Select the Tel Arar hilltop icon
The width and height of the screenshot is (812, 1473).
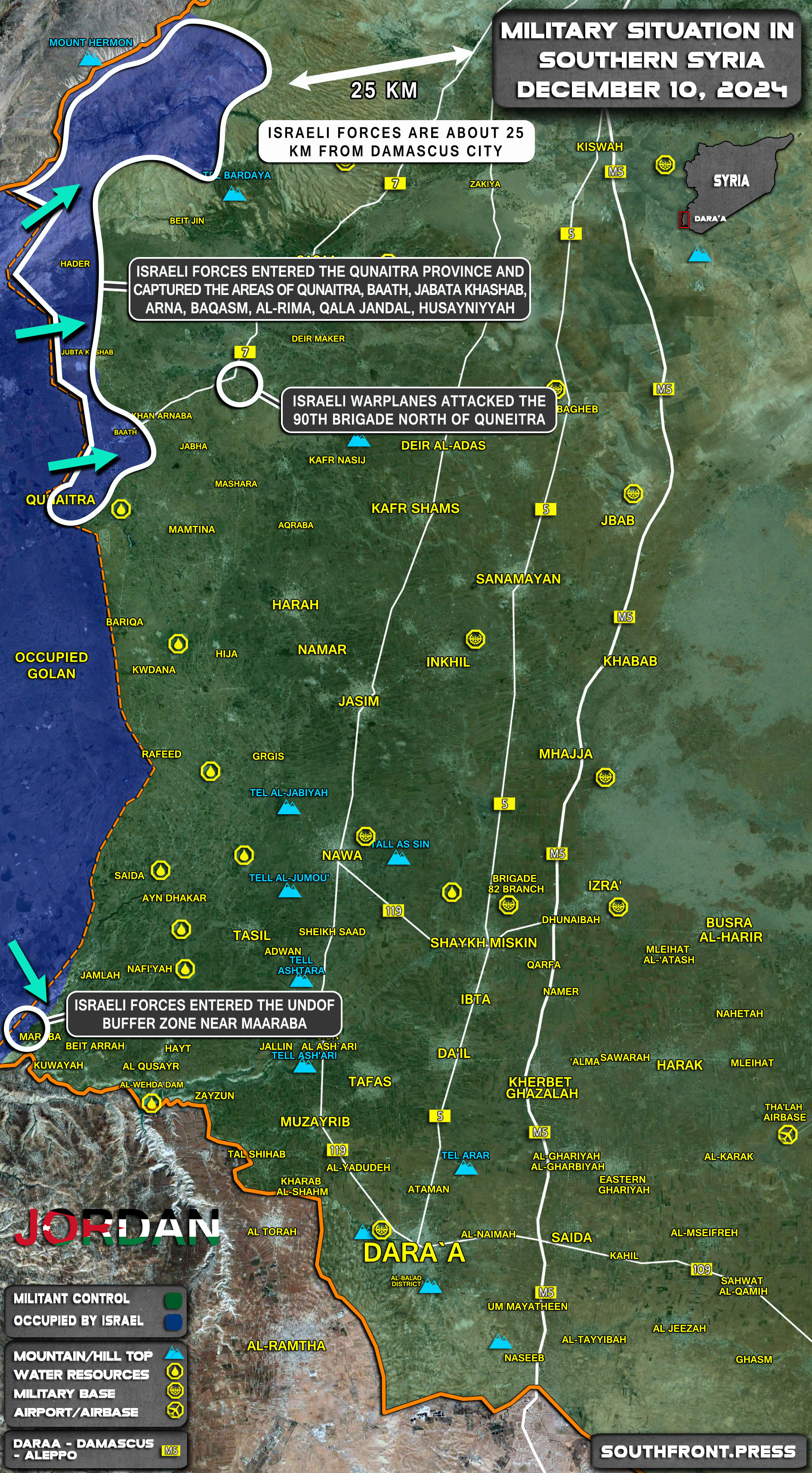(x=466, y=1168)
